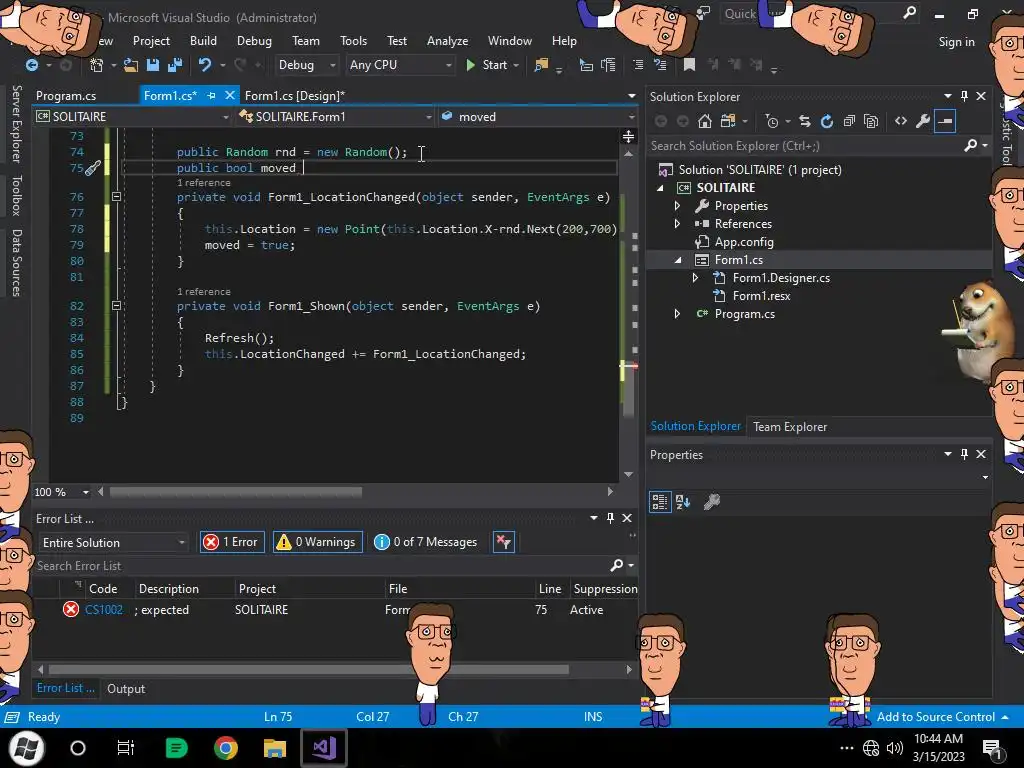This screenshot has height=768, width=1024.
Task: Toggle the 0 Warnings filter
Action: coord(317,541)
